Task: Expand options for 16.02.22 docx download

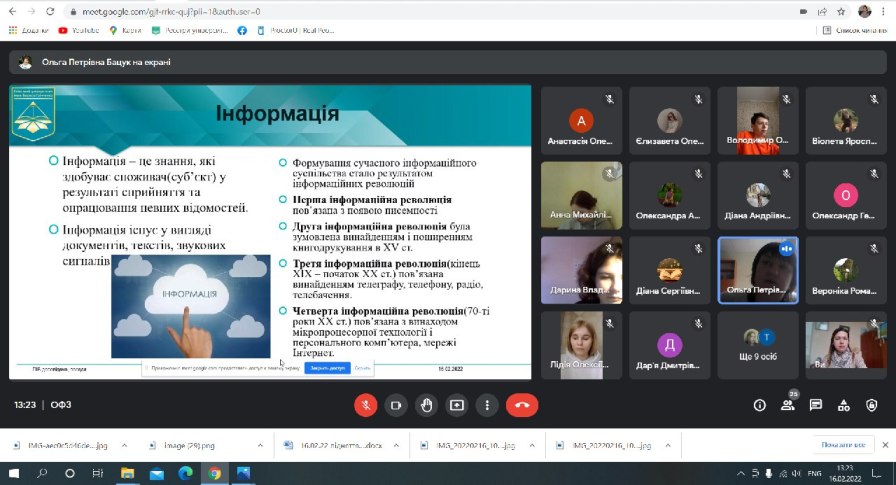Action: click(396, 446)
